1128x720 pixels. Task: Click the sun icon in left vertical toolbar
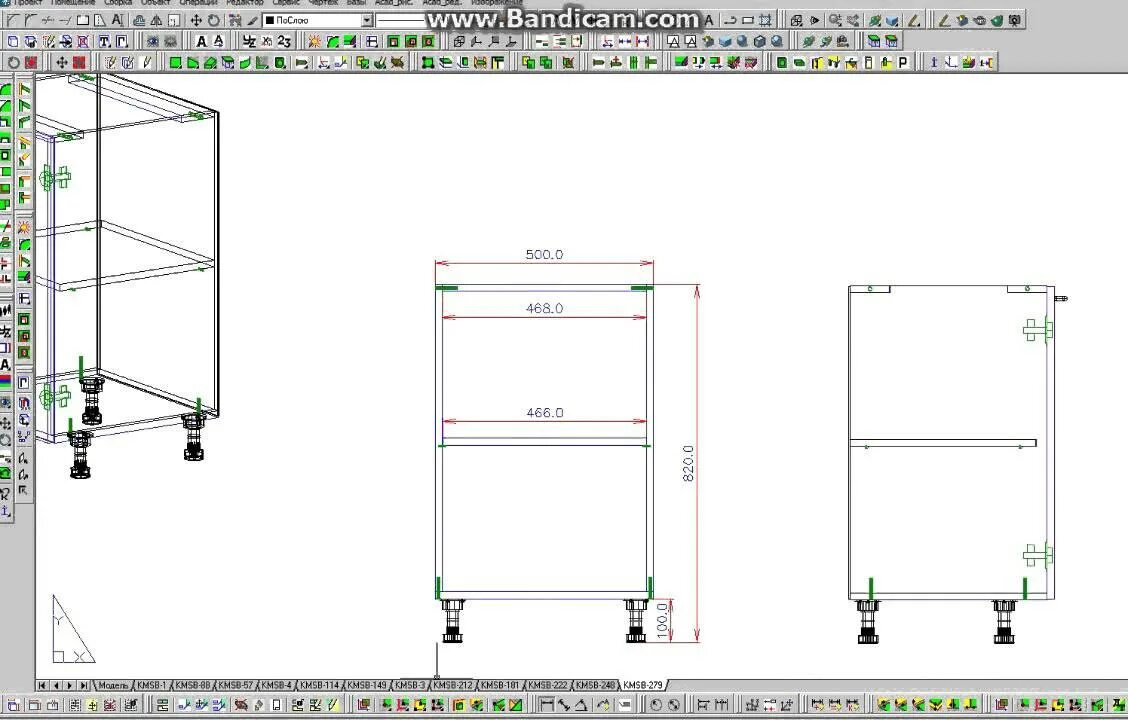click(x=24, y=227)
